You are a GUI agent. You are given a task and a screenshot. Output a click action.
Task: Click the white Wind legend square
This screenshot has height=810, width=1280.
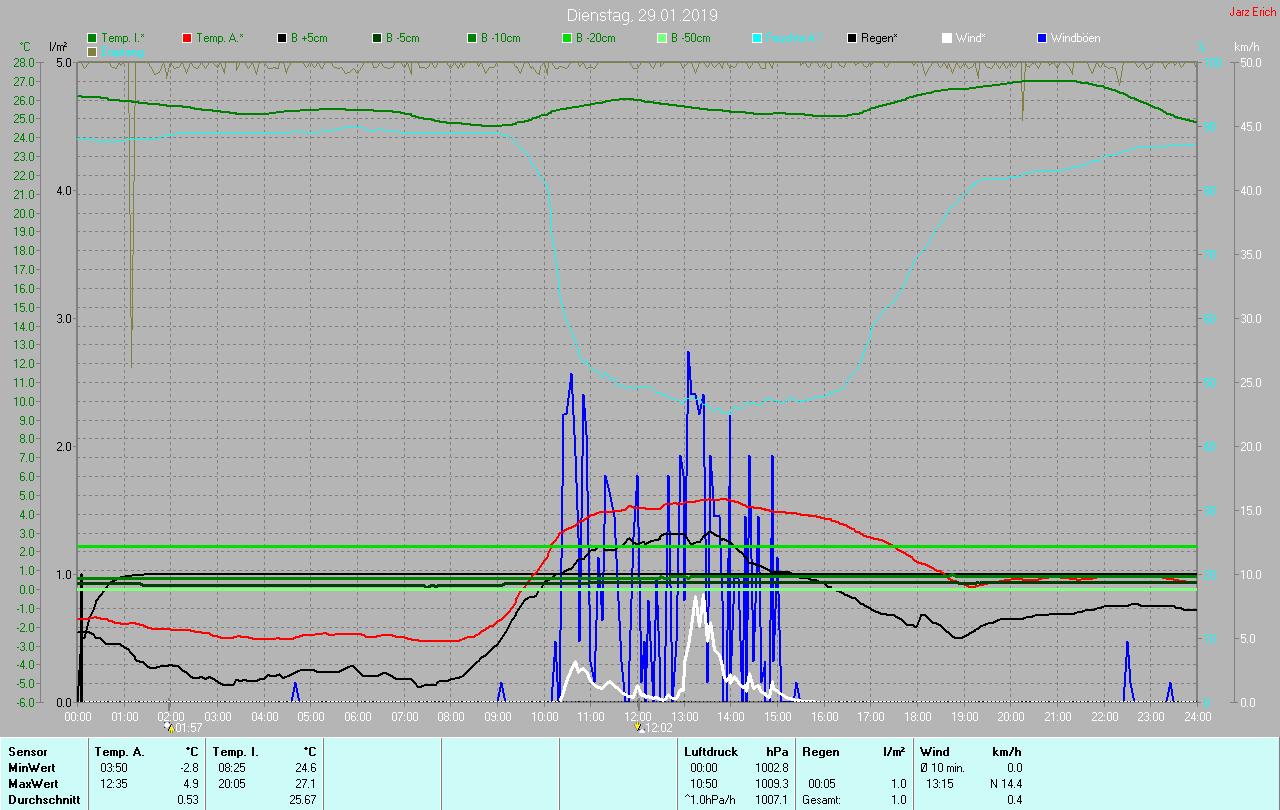947,38
